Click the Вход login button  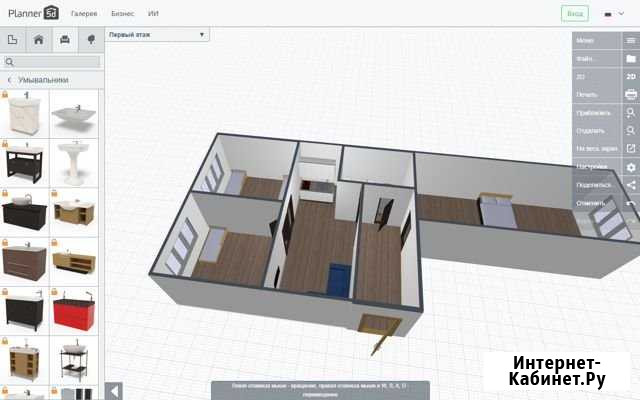point(575,14)
